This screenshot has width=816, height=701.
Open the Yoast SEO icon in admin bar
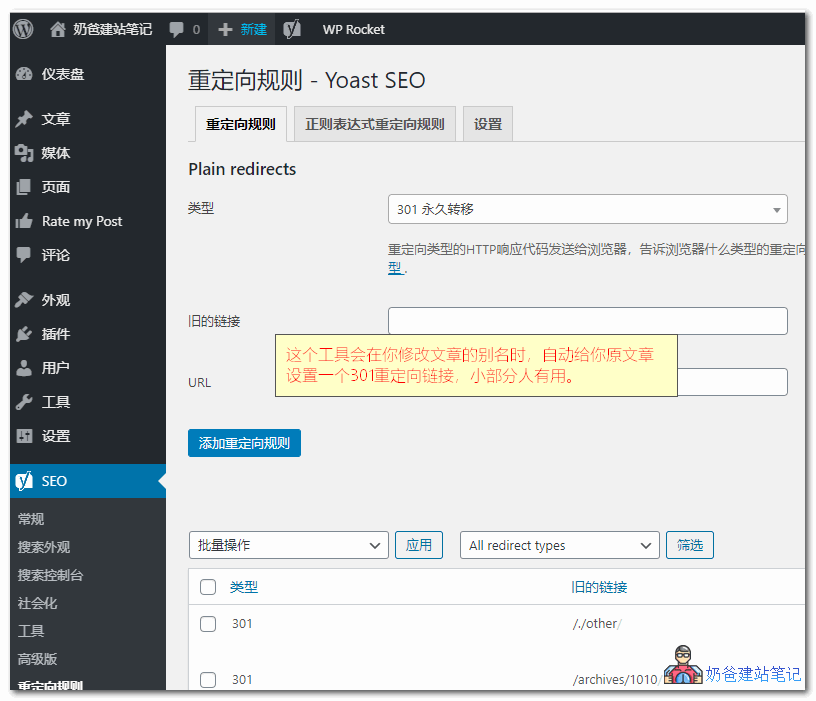pyautogui.click(x=290, y=29)
